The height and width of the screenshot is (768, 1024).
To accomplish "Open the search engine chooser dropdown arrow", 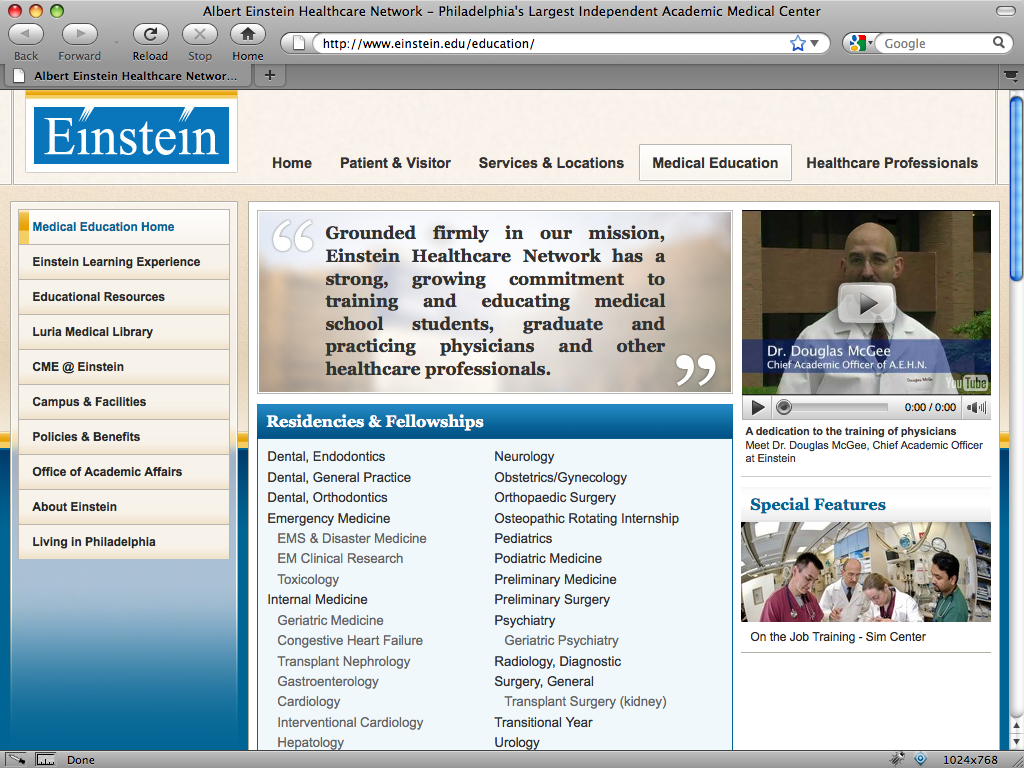I will click(870, 43).
